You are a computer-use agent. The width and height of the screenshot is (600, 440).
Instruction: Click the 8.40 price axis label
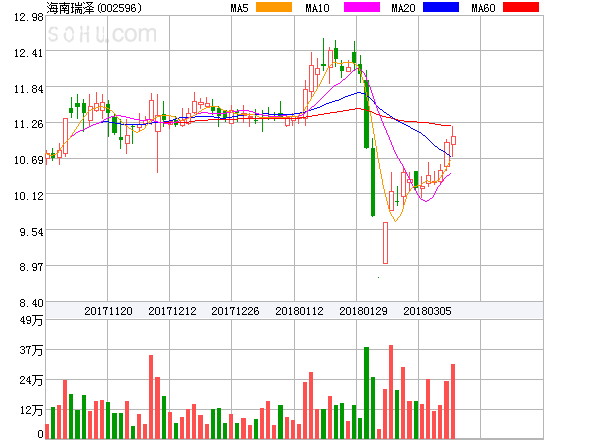[x=31, y=303]
